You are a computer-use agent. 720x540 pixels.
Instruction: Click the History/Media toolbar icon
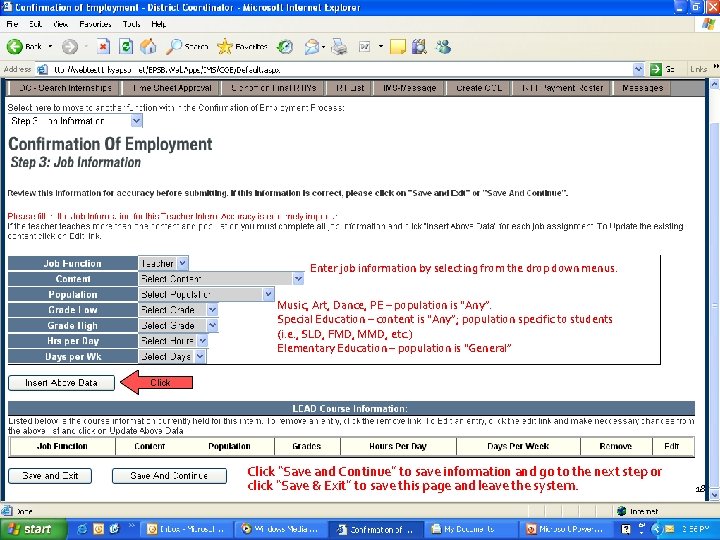(x=285, y=46)
